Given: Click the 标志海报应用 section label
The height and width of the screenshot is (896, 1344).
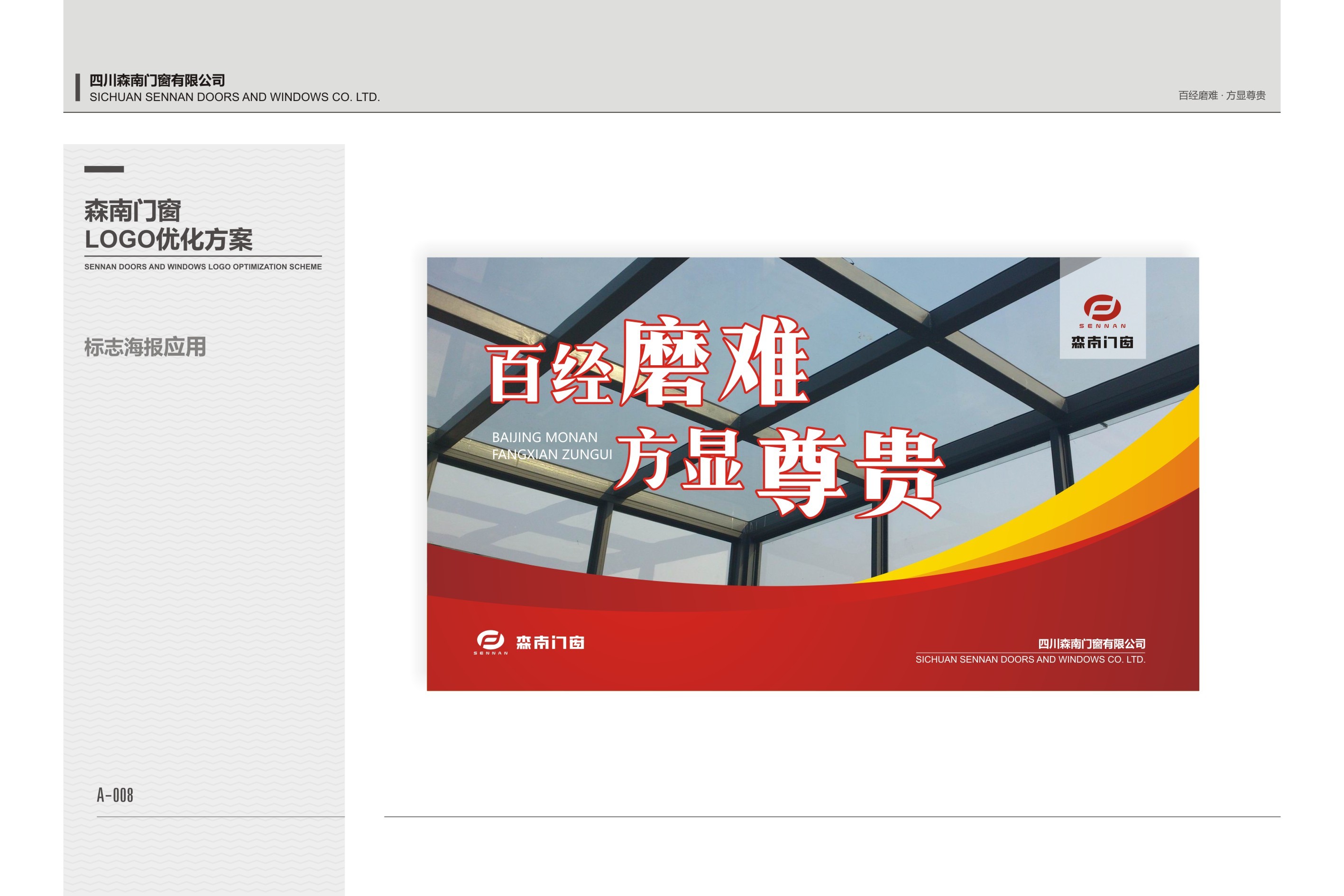Looking at the screenshot, I should [x=145, y=347].
